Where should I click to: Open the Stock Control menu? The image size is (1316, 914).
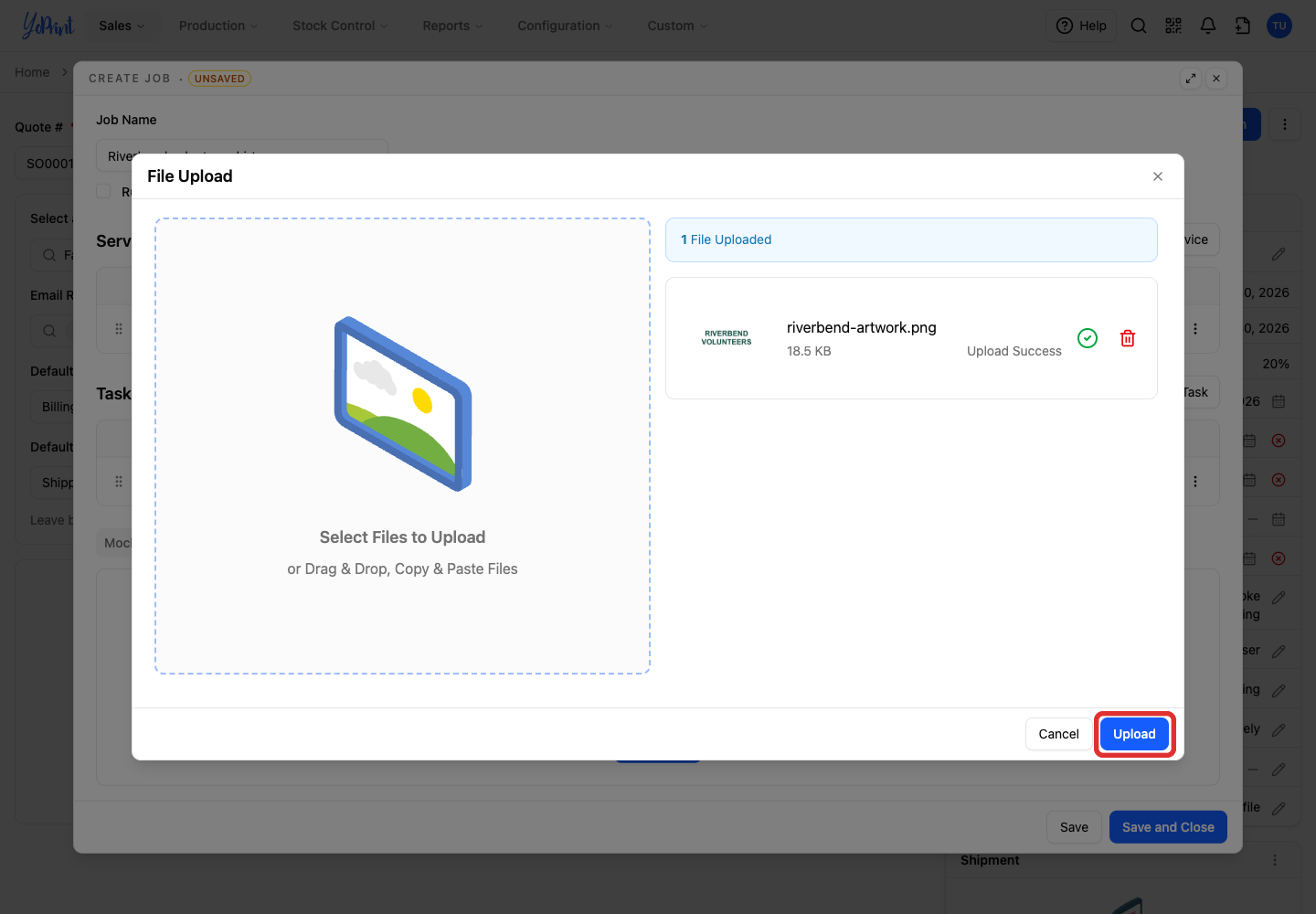coord(340,26)
